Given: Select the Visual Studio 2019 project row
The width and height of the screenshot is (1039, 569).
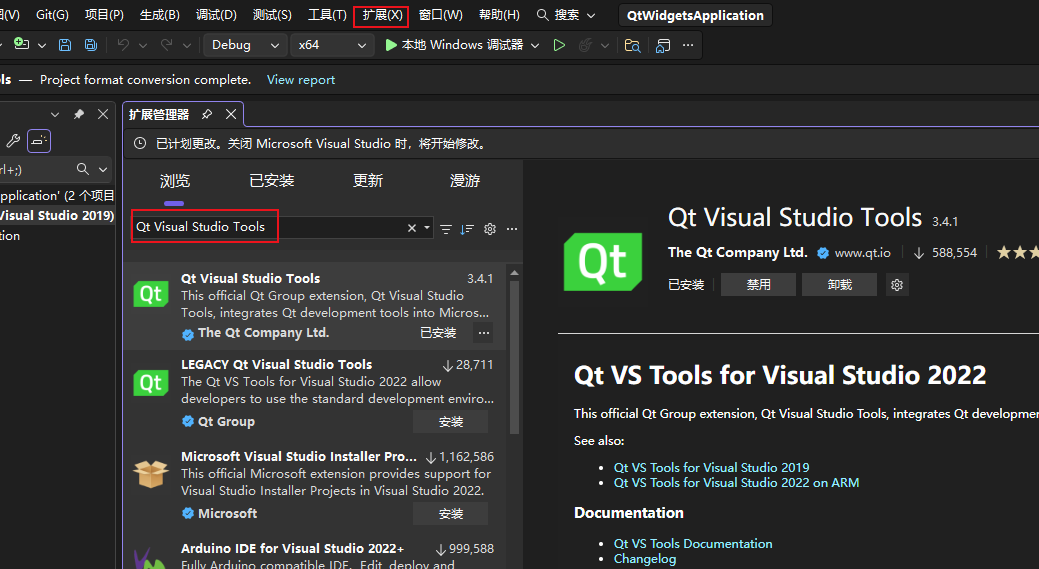Looking at the screenshot, I should click(x=58, y=215).
